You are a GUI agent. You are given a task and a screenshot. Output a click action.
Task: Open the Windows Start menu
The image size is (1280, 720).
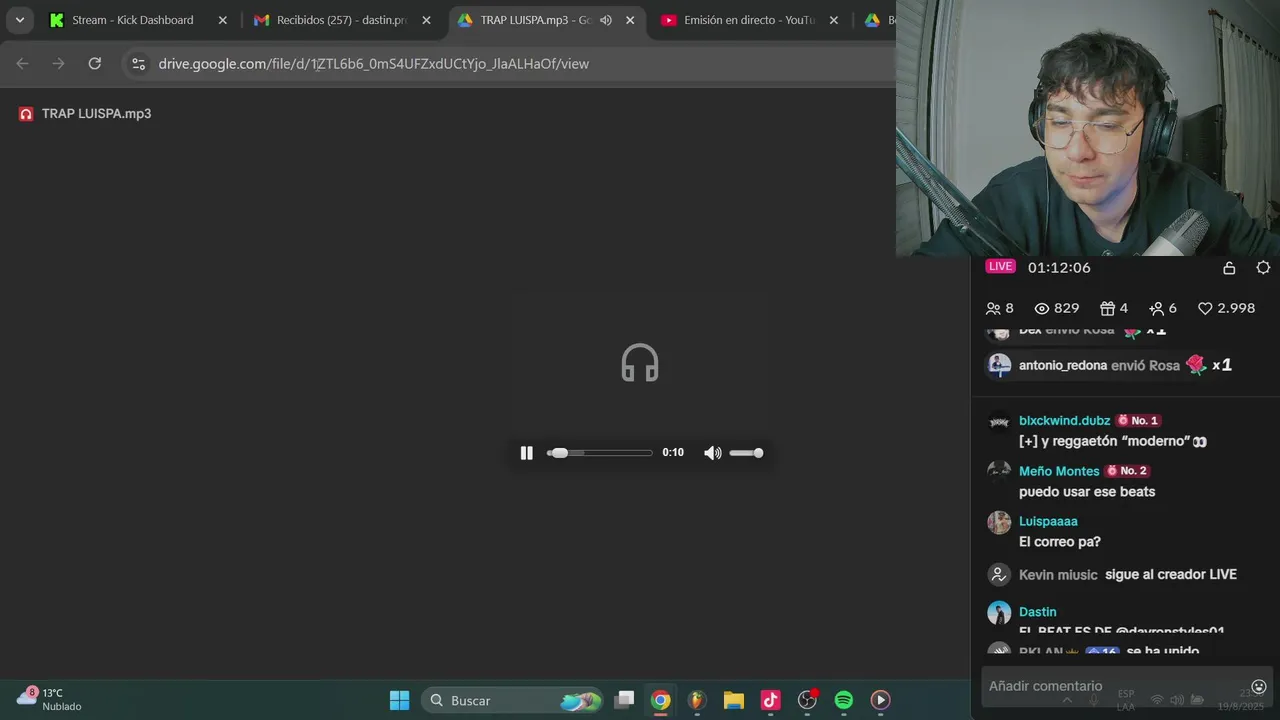point(399,700)
